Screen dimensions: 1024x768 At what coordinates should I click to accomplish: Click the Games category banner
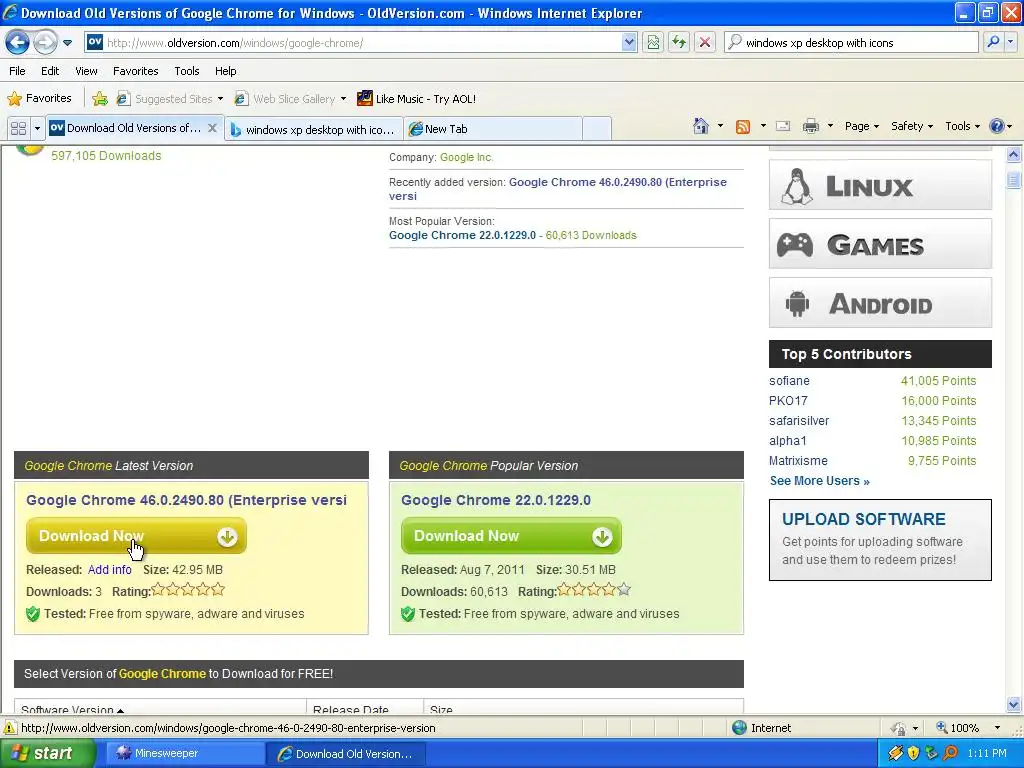click(880, 244)
